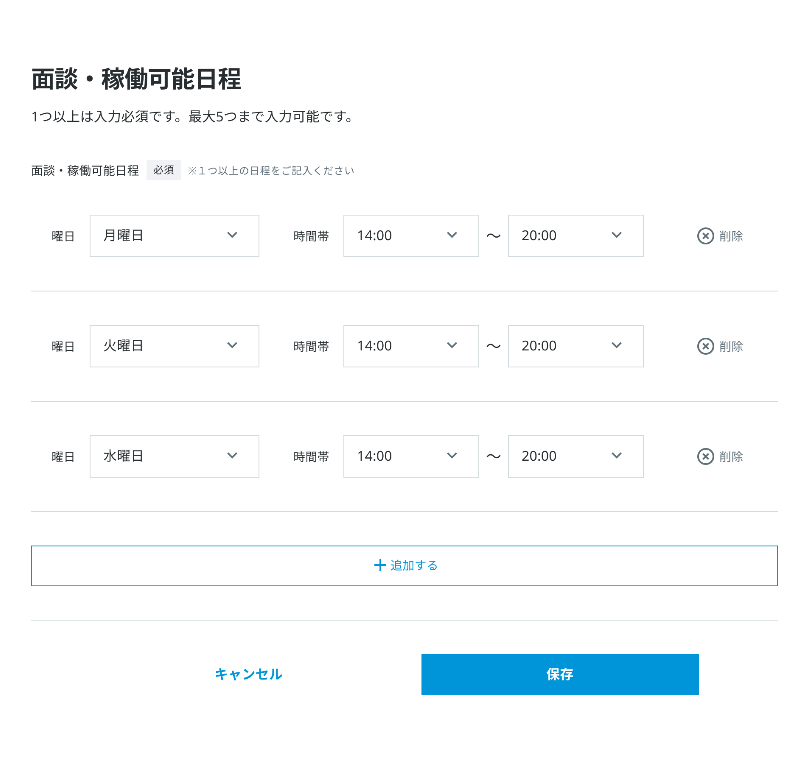807x762 pixels.
Task: Open the 水曜日 day-of-week dropdown
Action: click(174, 456)
